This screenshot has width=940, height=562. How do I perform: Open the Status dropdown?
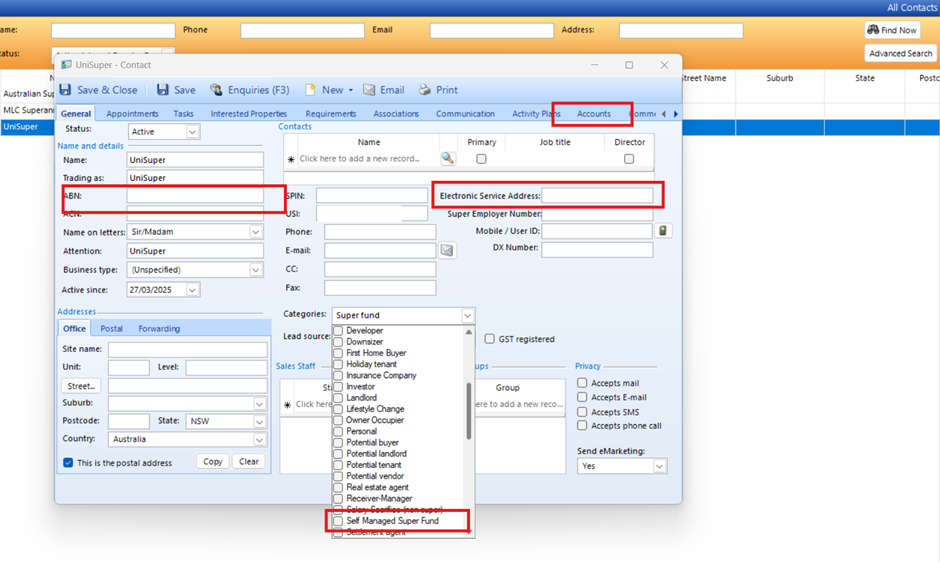coord(192,131)
